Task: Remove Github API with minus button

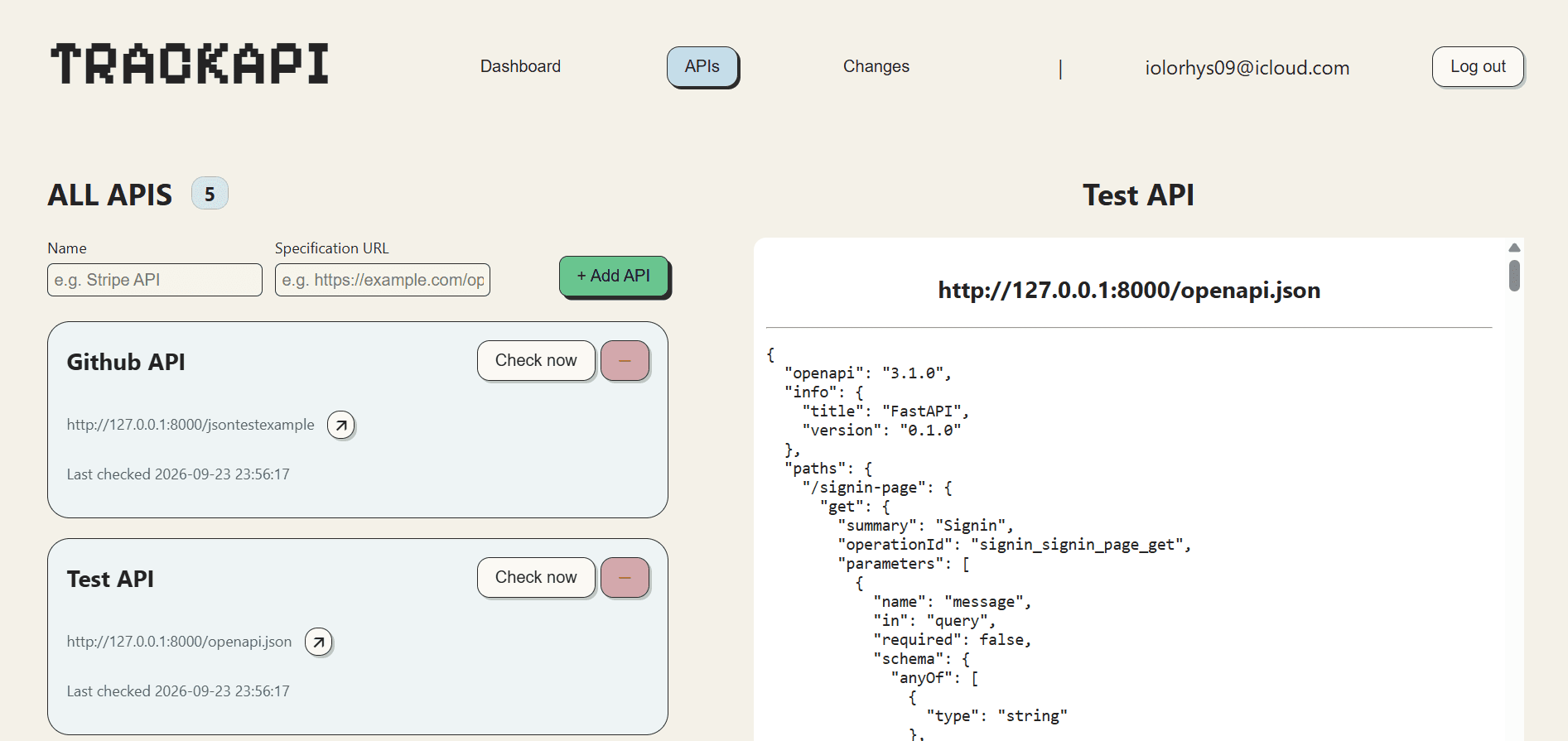Action: [625, 361]
